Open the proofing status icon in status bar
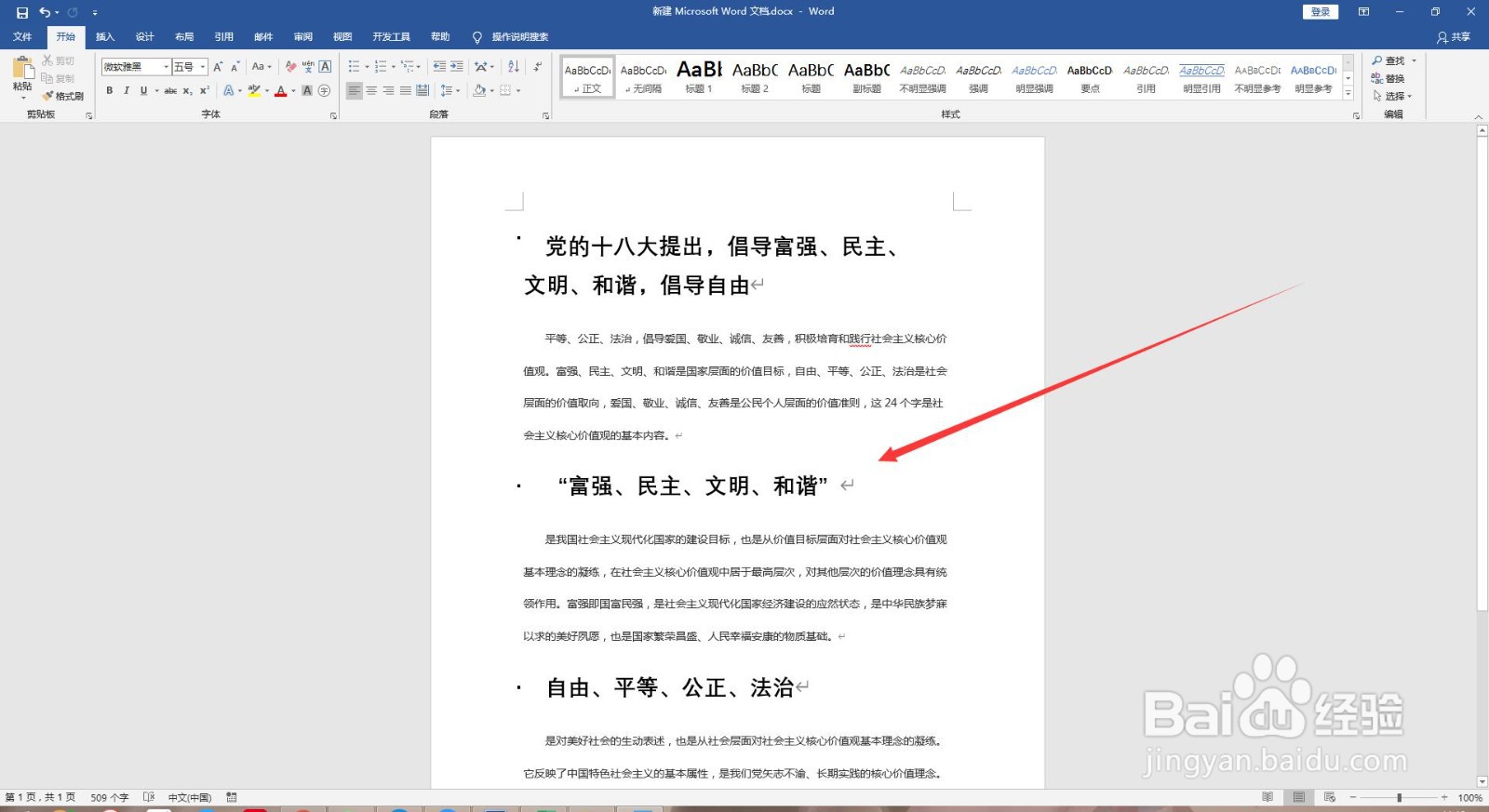Viewport: 1489px width, 812px height. pyautogui.click(x=149, y=797)
